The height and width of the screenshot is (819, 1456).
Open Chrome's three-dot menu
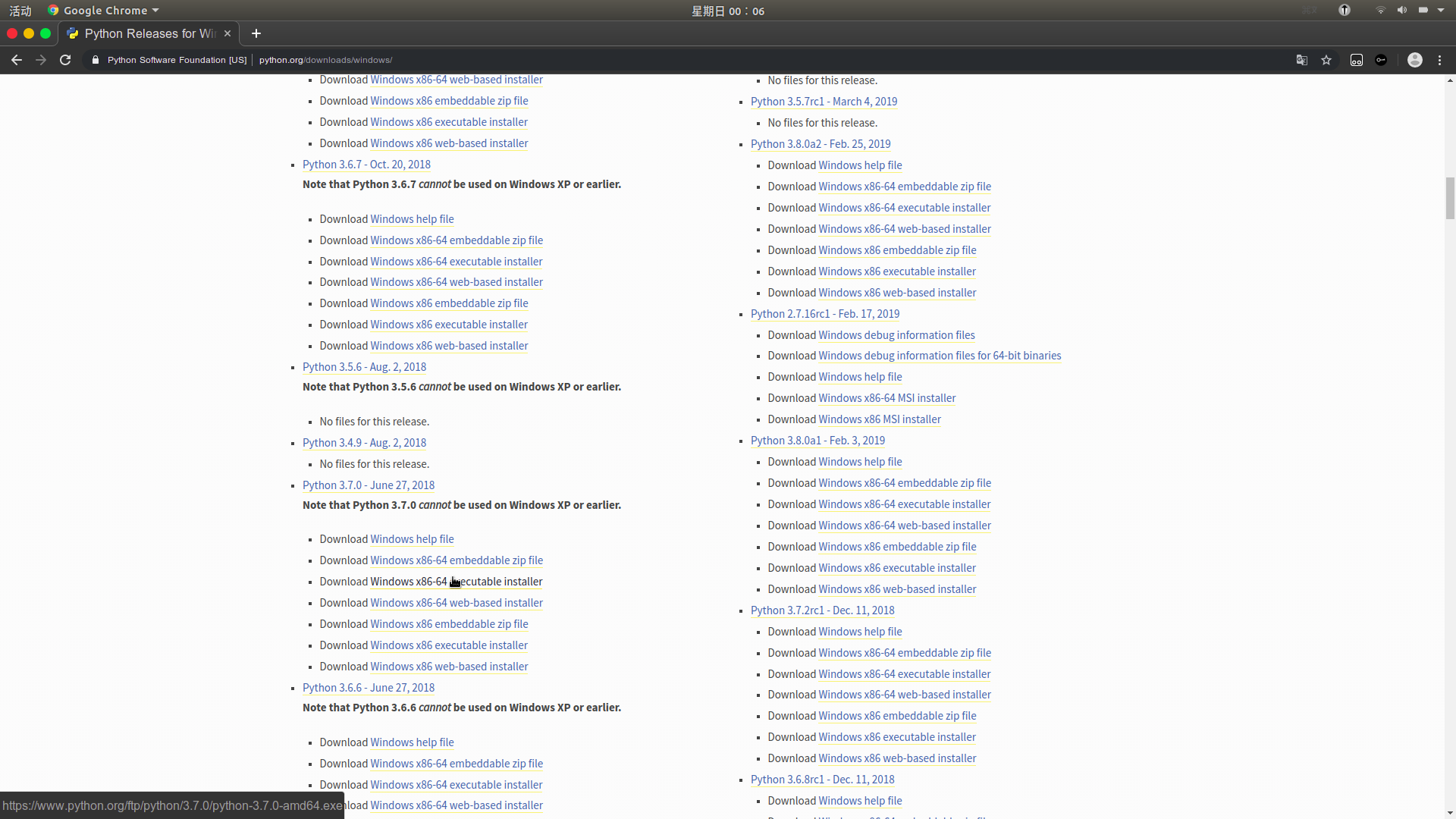click(x=1440, y=60)
